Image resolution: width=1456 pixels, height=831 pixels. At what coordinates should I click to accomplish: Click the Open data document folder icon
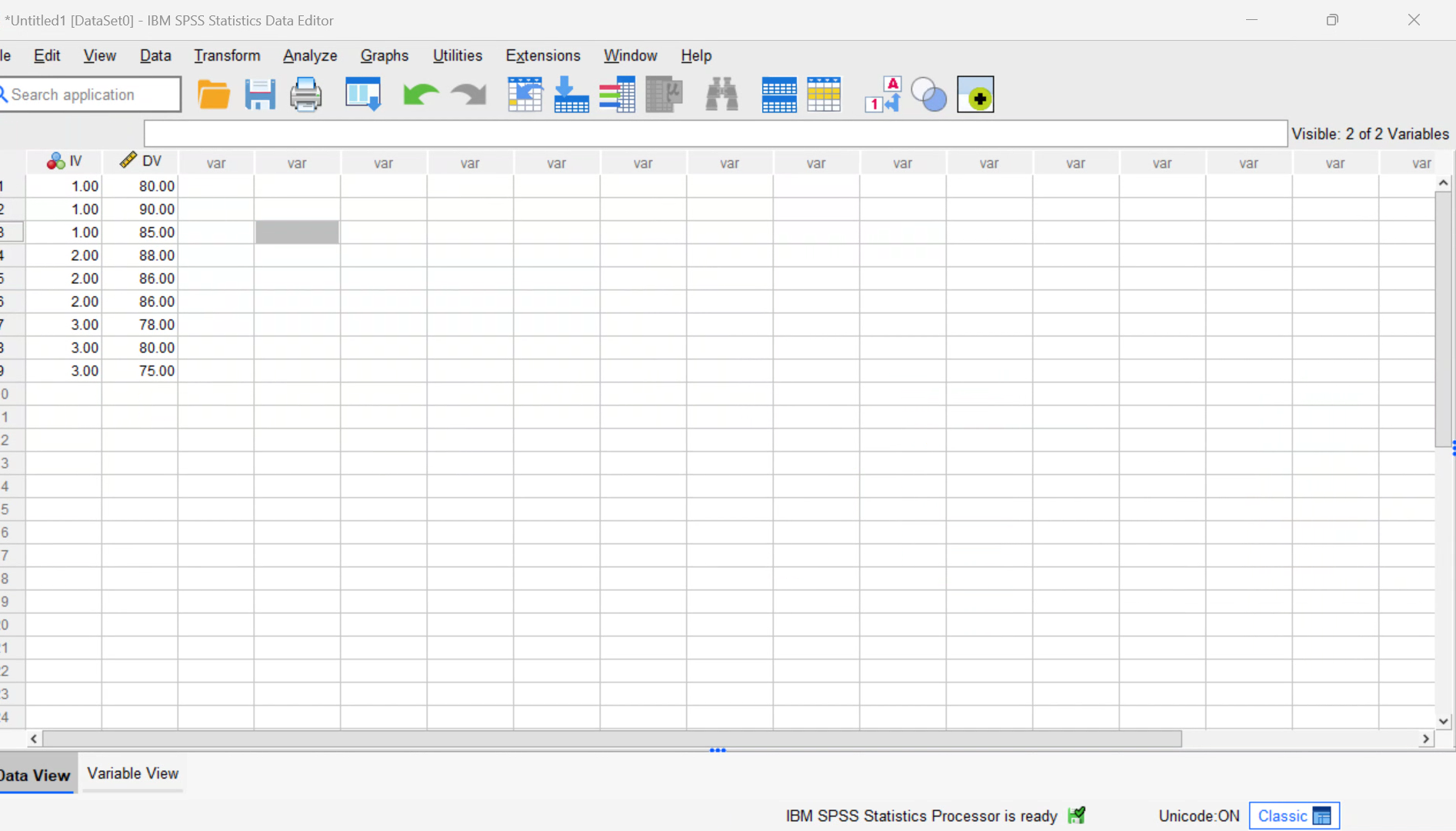(x=213, y=95)
